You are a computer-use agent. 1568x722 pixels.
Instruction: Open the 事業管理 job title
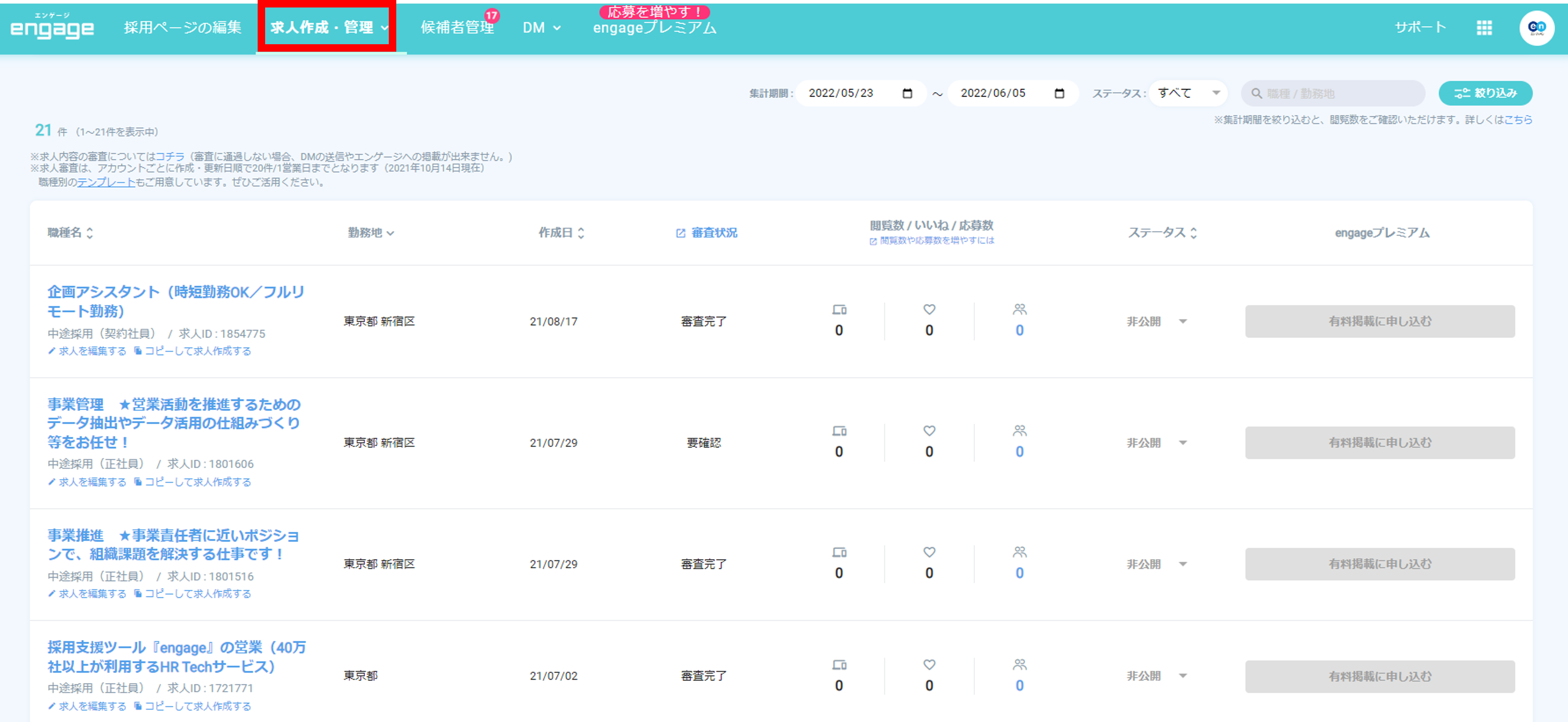174,423
